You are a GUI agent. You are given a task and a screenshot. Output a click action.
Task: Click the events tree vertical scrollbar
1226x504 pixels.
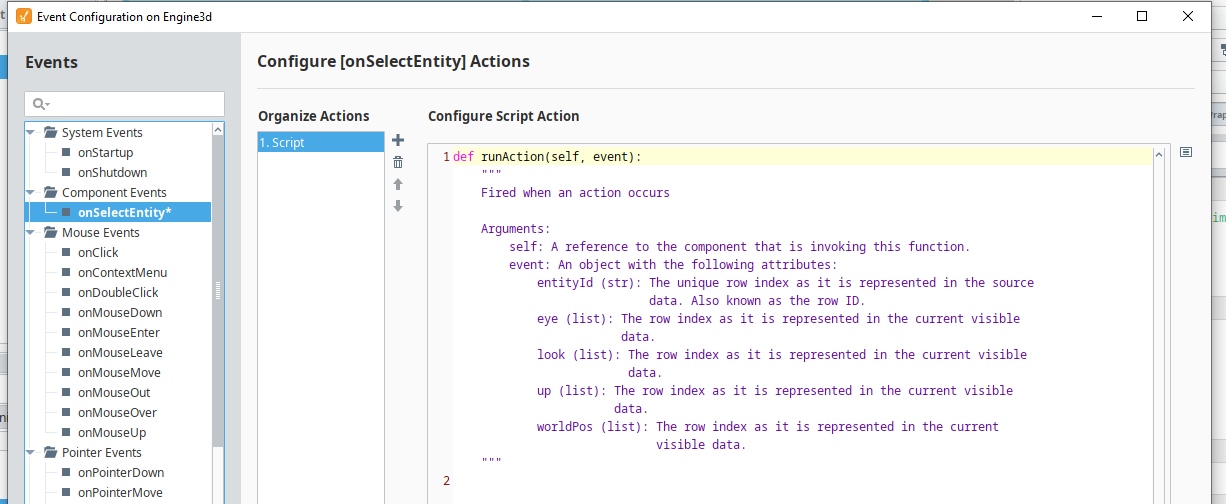pyautogui.click(x=218, y=290)
